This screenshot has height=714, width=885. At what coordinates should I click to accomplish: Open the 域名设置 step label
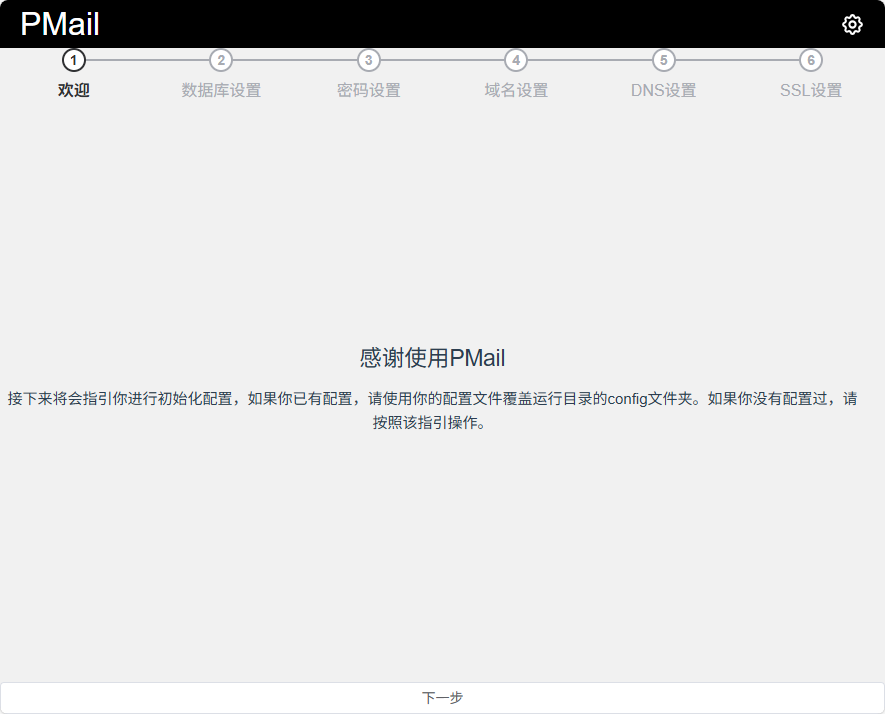click(x=516, y=90)
